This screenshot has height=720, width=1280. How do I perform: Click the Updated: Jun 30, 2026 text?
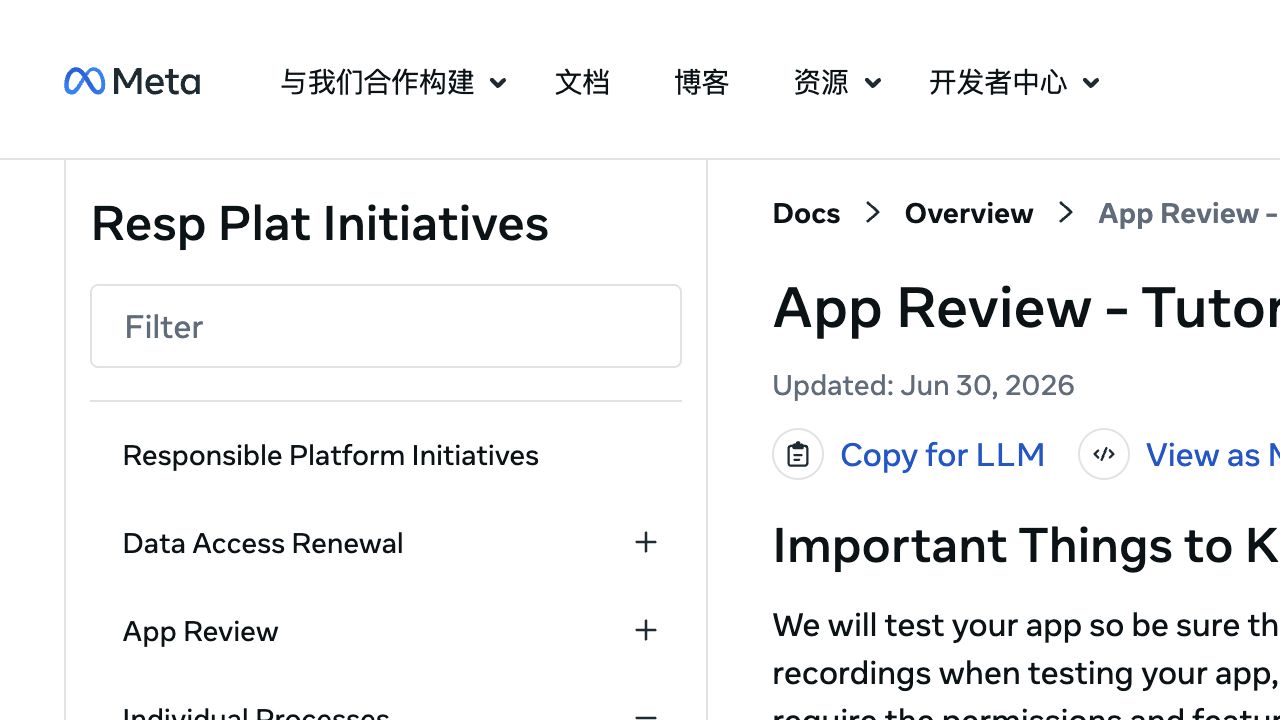[923, 385]
